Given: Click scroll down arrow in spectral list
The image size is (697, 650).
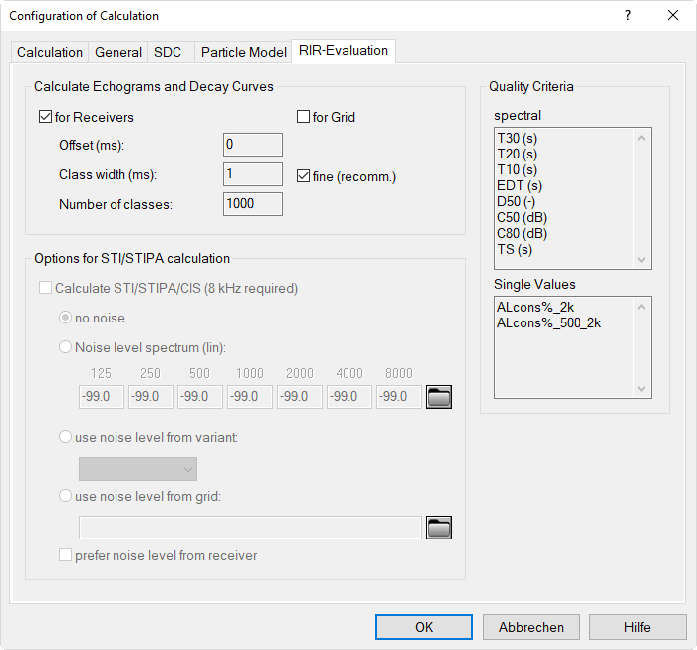Looking at the screenshot, I should (x=641, y=259).
